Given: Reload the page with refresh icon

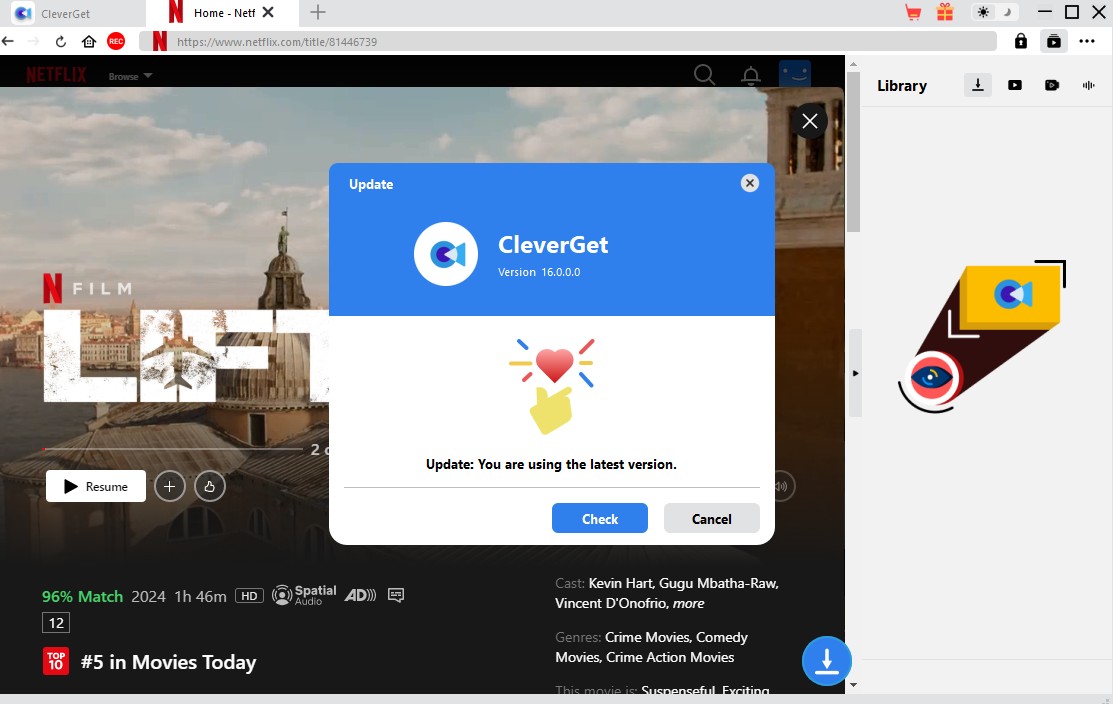Looking at the screenshot, I should (x=61, y=41).
